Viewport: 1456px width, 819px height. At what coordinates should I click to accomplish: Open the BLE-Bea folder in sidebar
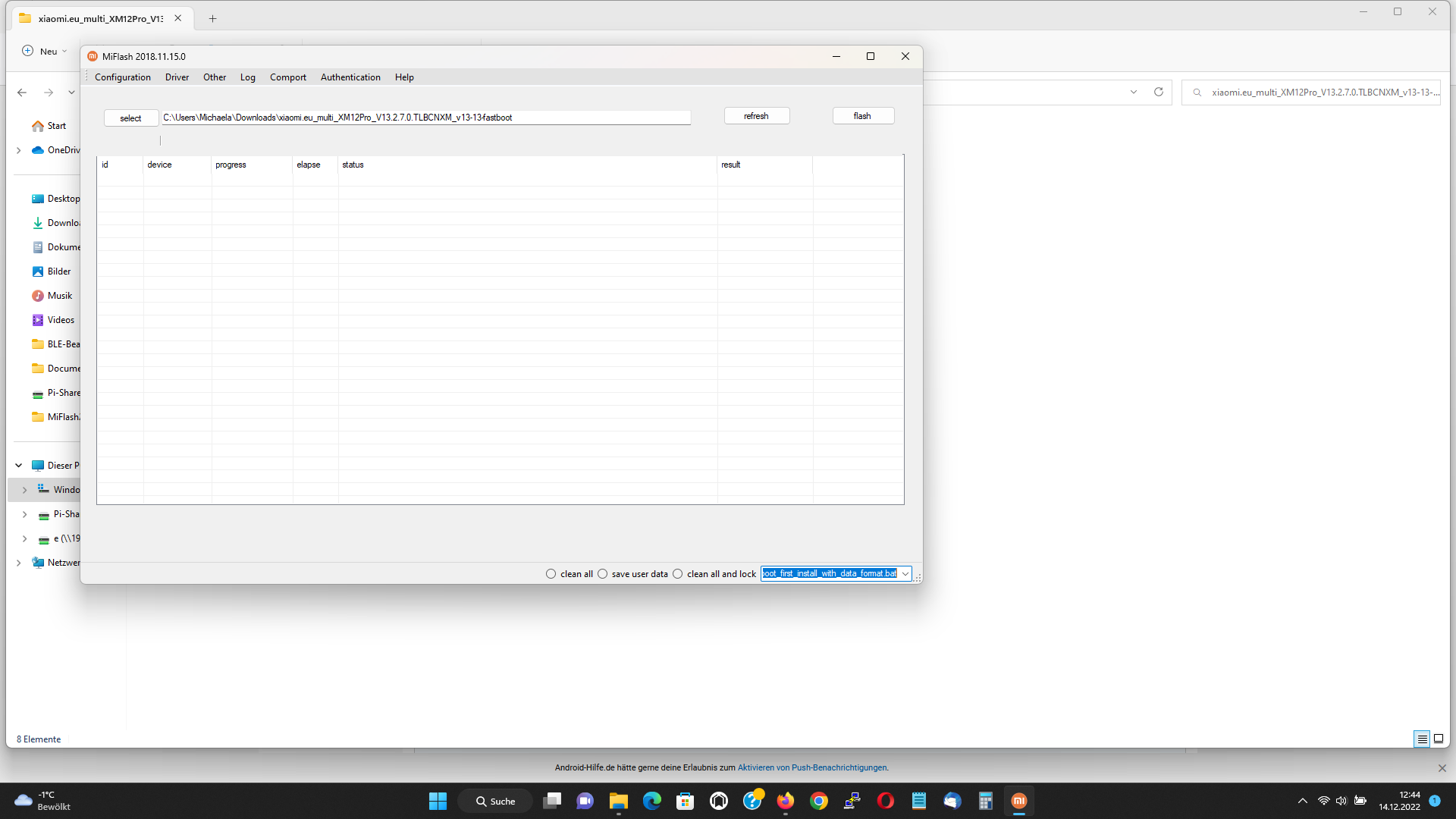[55, 344]
